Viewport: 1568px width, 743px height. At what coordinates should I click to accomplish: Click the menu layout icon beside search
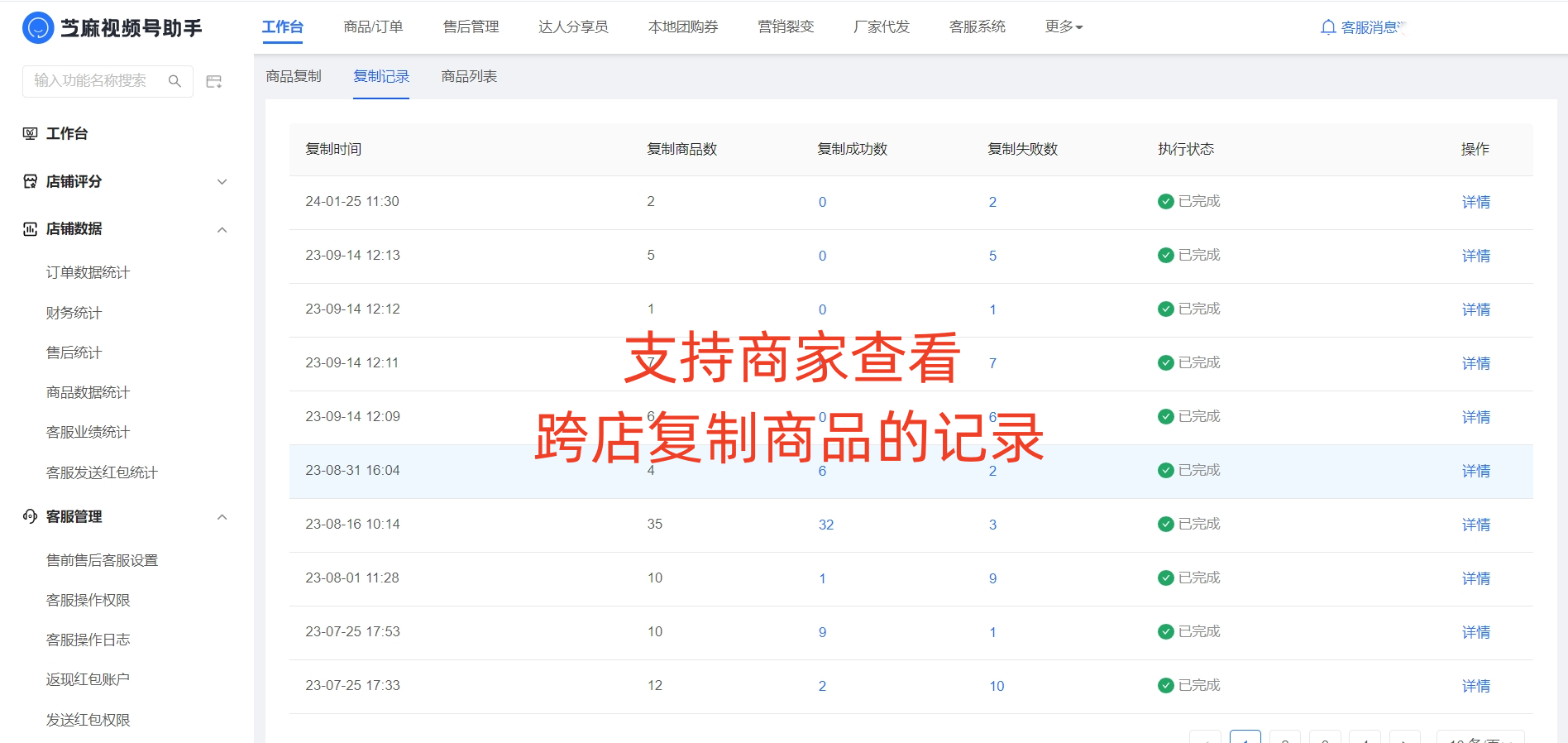click(x=214, y=81)
